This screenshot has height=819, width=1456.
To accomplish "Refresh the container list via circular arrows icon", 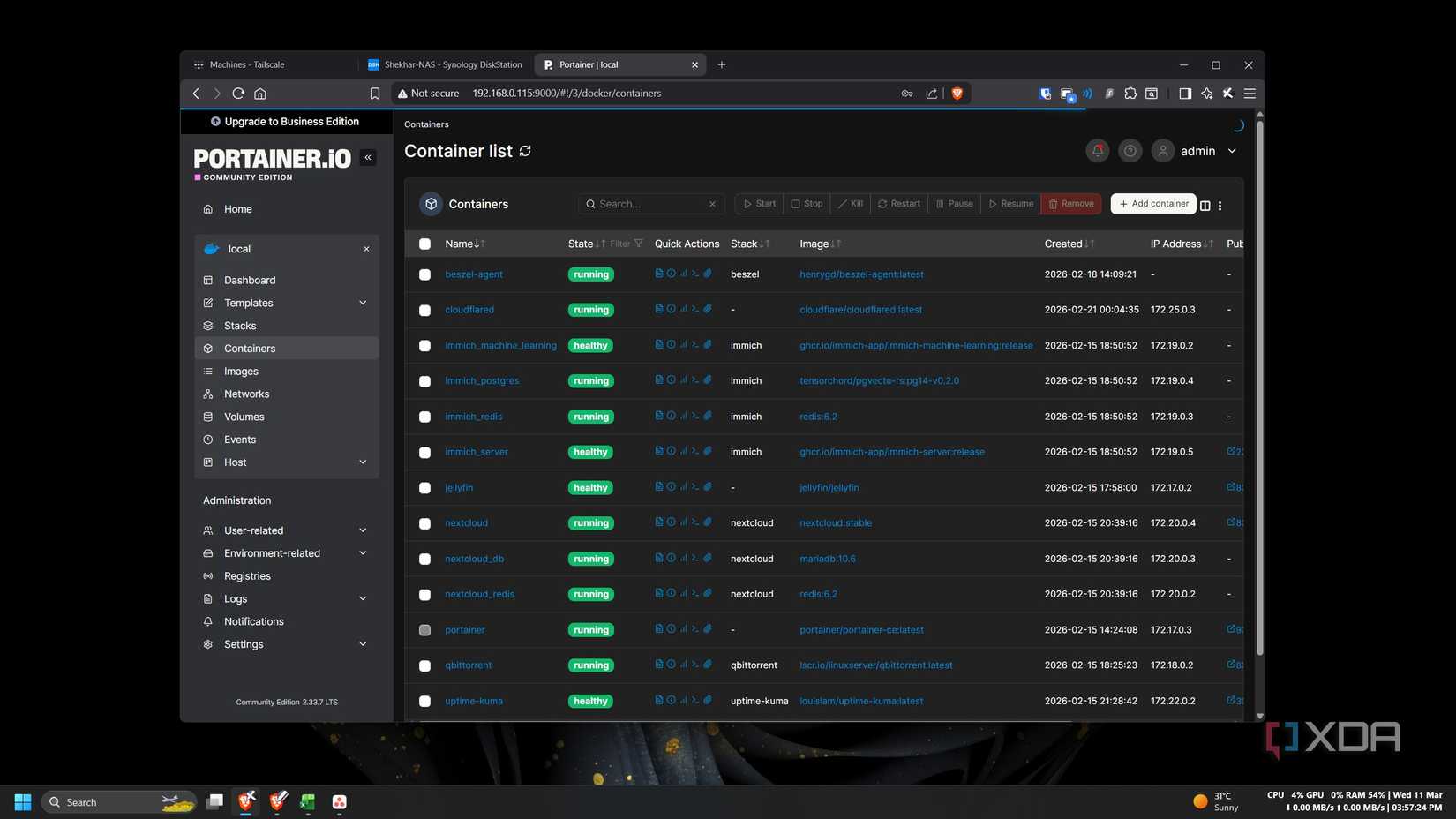I will pos(525,151).
